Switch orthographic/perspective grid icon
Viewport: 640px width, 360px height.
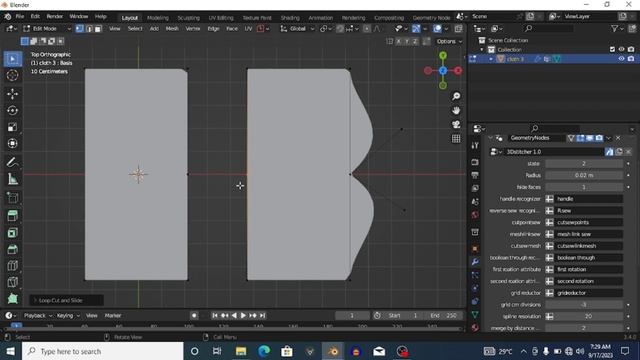(456, 139)
